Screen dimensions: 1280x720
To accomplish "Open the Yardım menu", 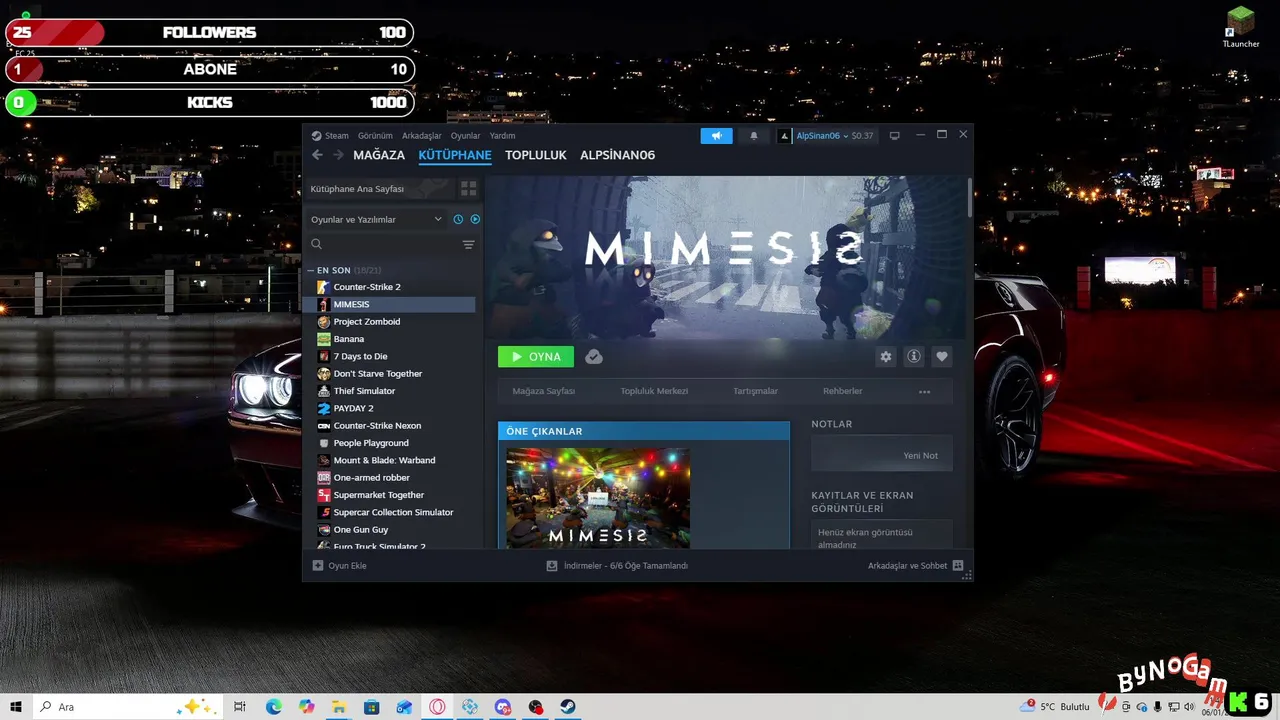I will pos(502,136).
